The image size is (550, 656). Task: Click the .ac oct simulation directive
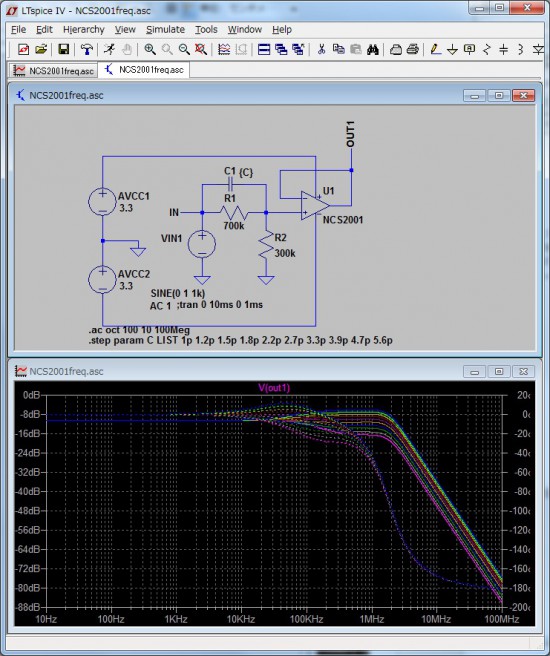point(139,330)
